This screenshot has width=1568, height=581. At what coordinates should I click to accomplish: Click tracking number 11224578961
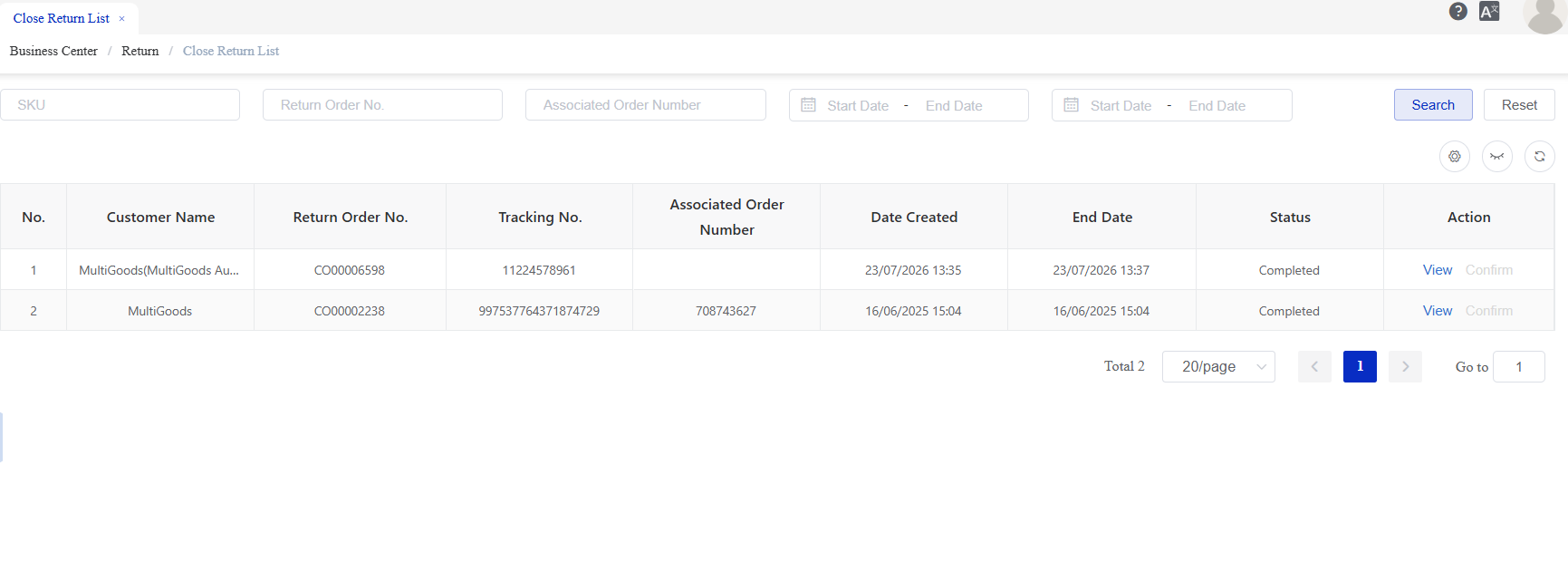pos(539,270)
